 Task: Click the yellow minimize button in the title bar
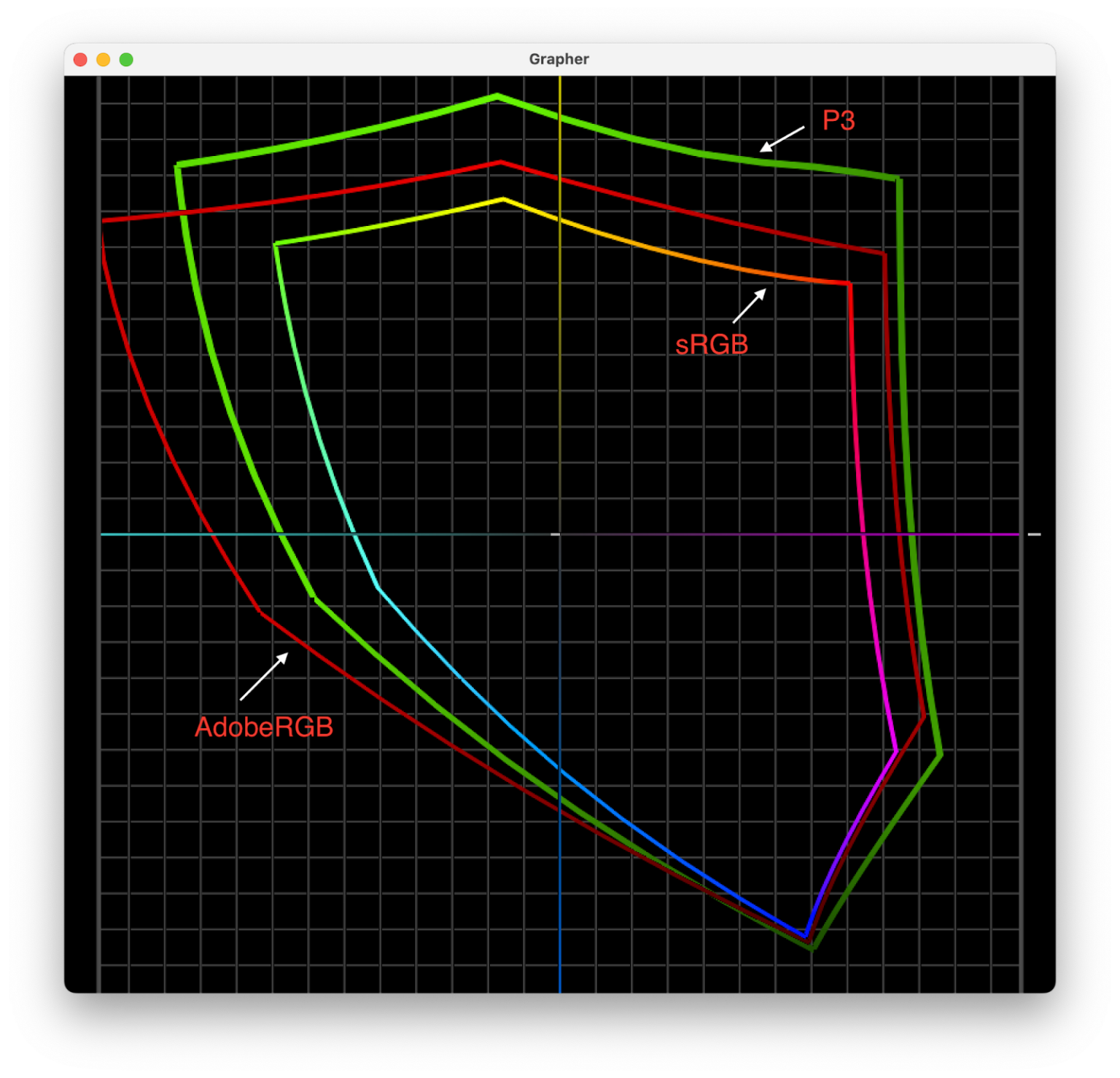click(x=104, y=59)
